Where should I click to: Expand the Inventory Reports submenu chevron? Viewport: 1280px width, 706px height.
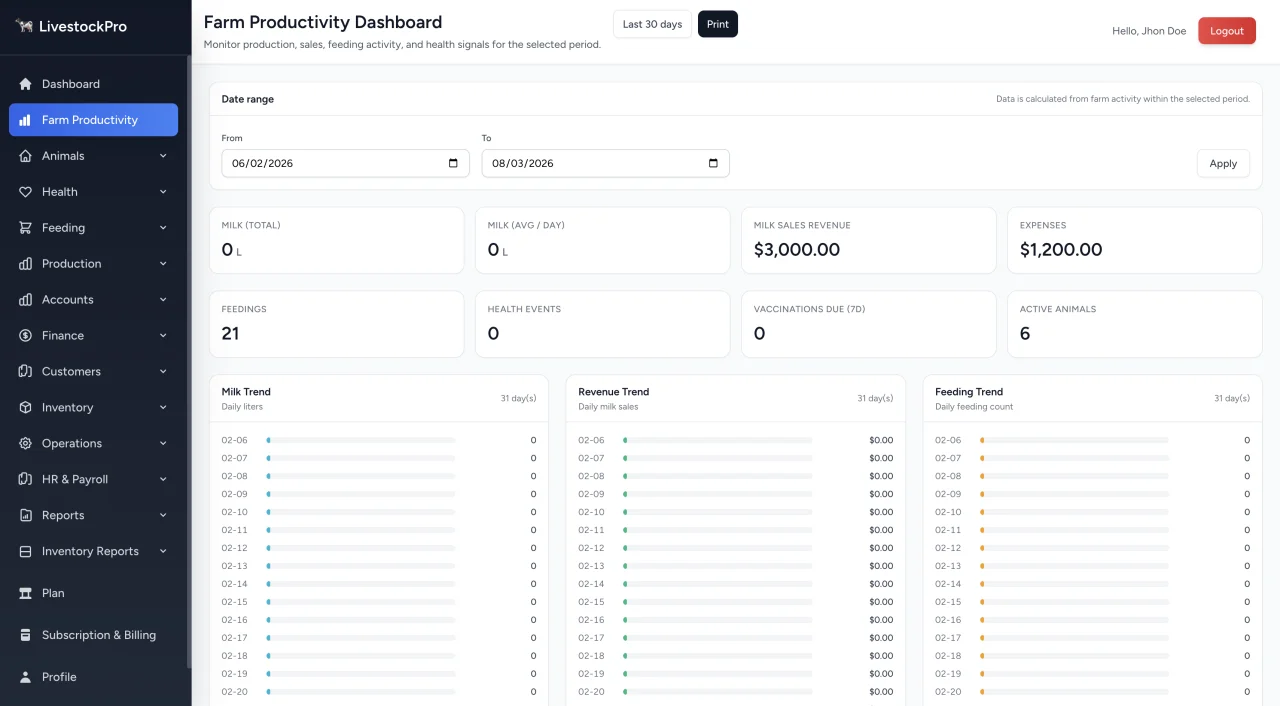pyautogui.click(x=163, y=552)
